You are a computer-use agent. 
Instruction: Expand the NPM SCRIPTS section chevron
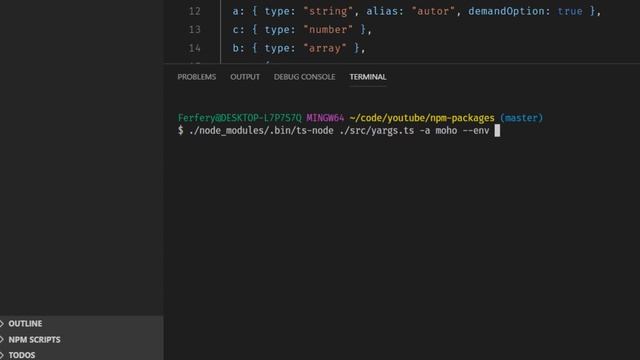point(2,340)
